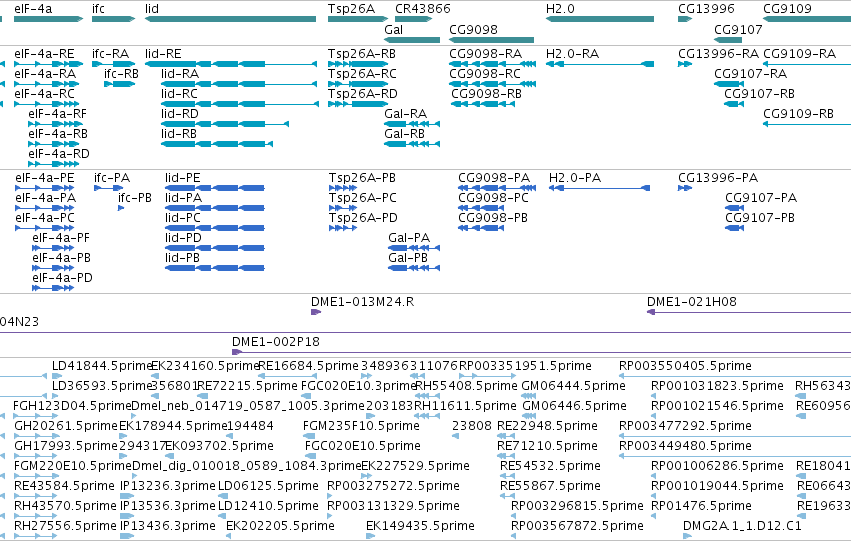Image resolution: width=851 pixels, height=541 pixels.
Task: Click protein eIF-4a-PD
Action: pyautogui.click(x=53, y=288)
